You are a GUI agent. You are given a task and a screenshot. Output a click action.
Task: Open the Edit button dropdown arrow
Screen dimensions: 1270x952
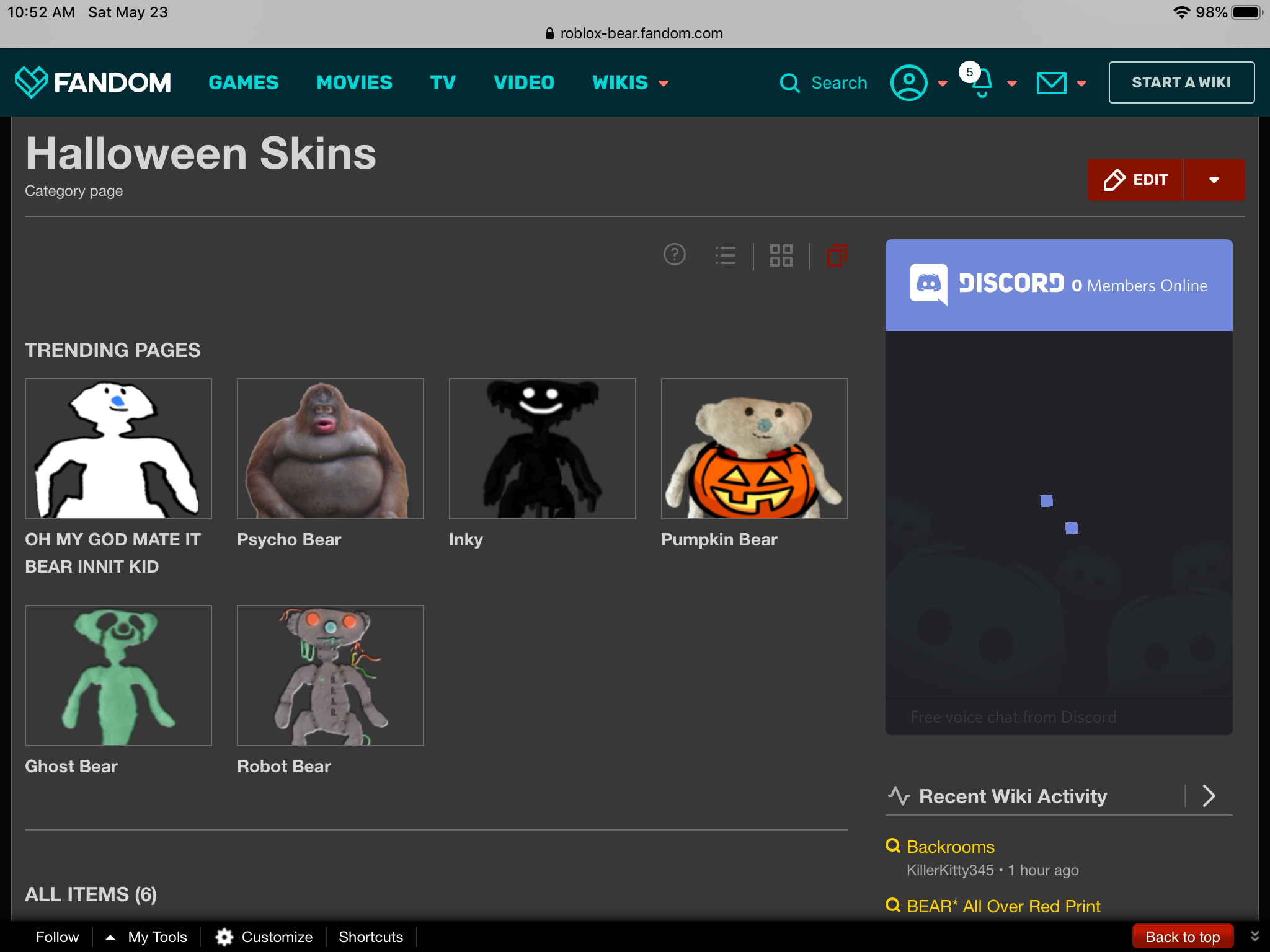(x=1214, y=180)
